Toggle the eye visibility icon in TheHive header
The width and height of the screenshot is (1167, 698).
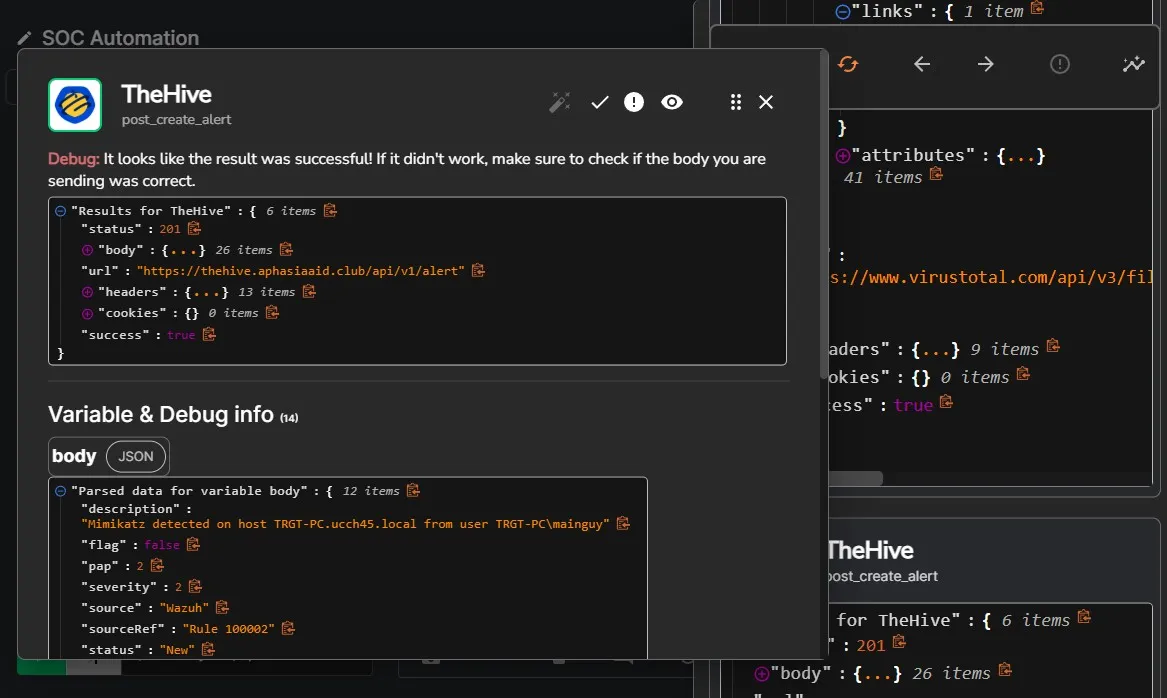click(672, 102)
